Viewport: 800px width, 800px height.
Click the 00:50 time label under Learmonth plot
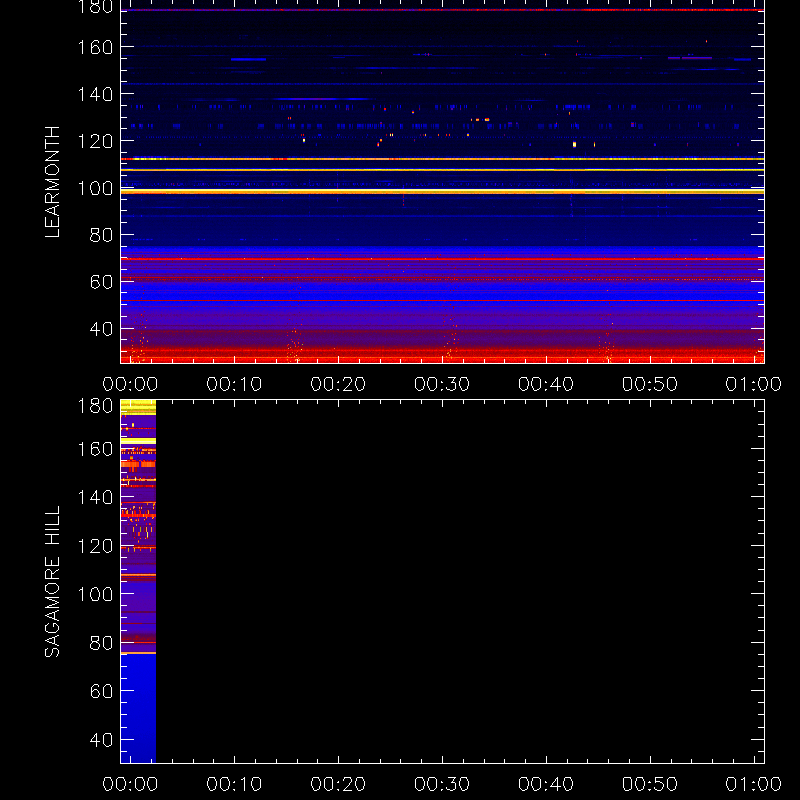[x=650, y=384]
